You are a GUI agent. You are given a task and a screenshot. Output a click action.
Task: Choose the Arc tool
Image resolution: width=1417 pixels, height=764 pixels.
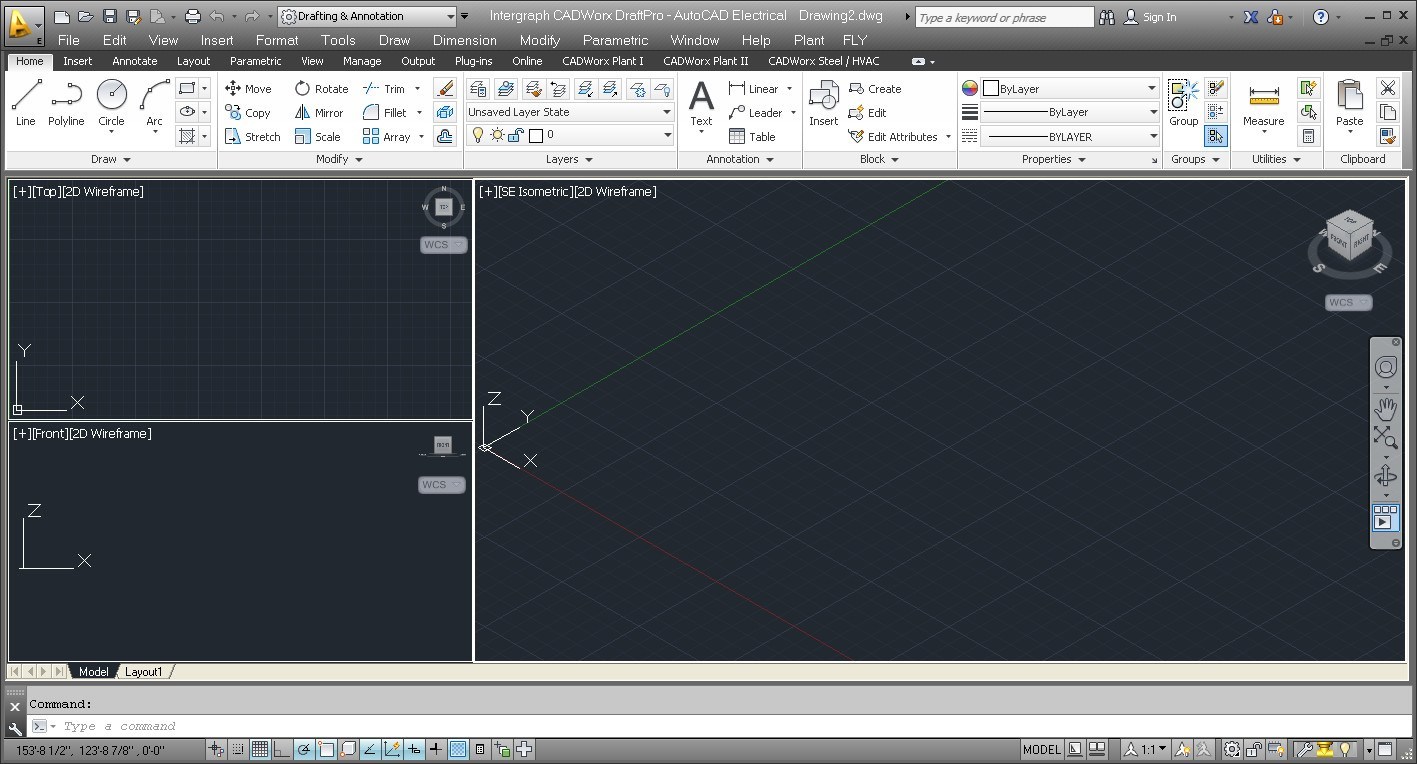[x=154, y=103]
